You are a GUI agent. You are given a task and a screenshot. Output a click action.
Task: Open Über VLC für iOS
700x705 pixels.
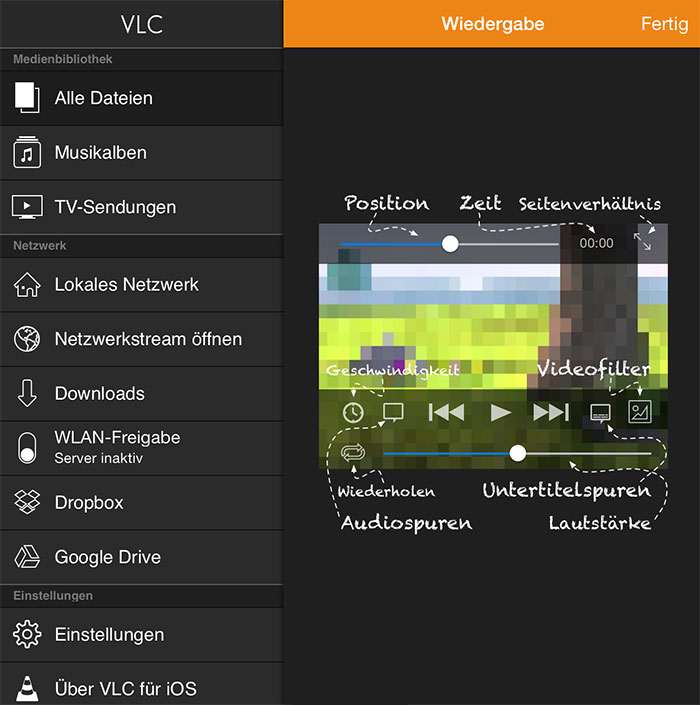[x=141, y=684]
